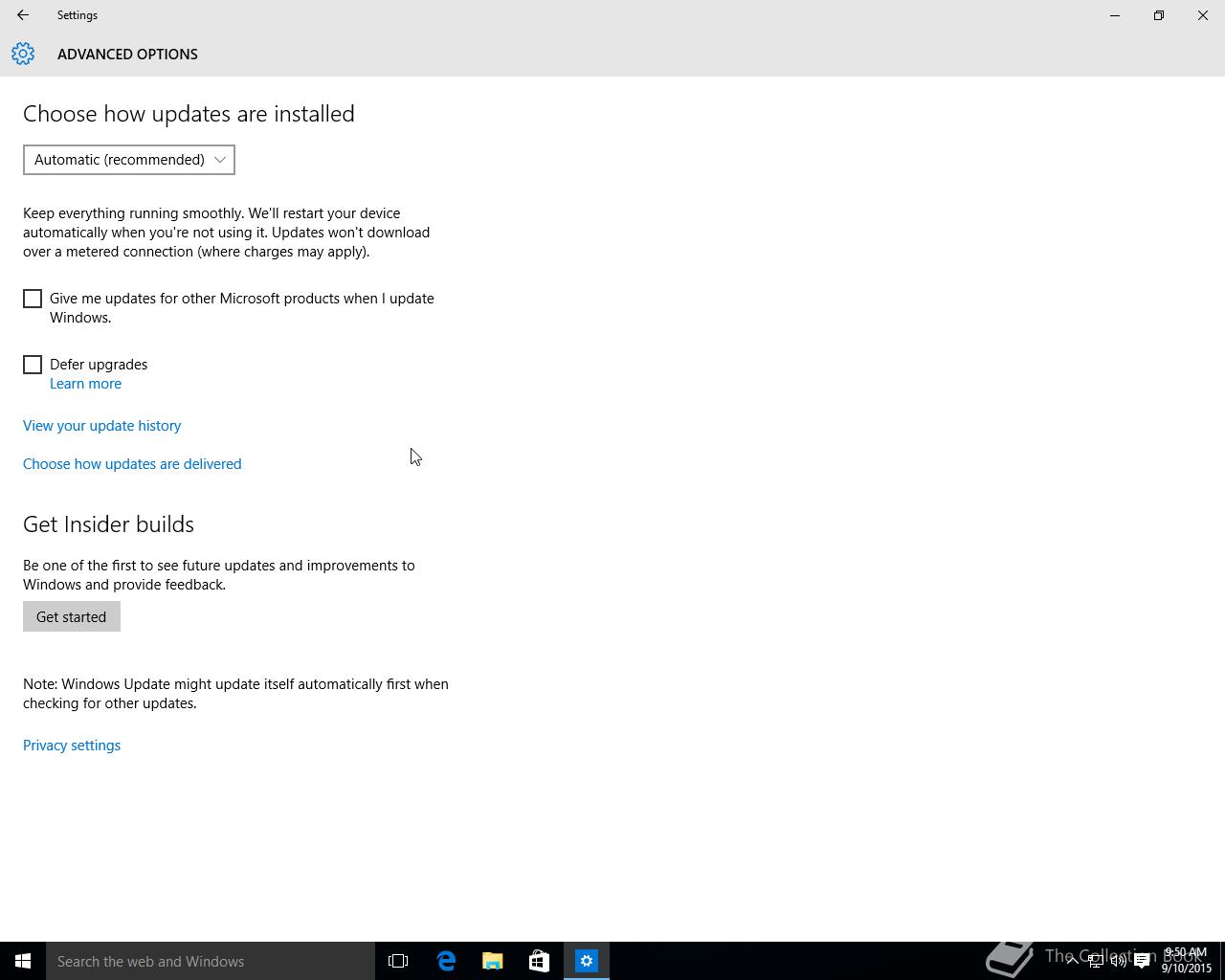Open the Action Center notifications icon

(1142, 961)
